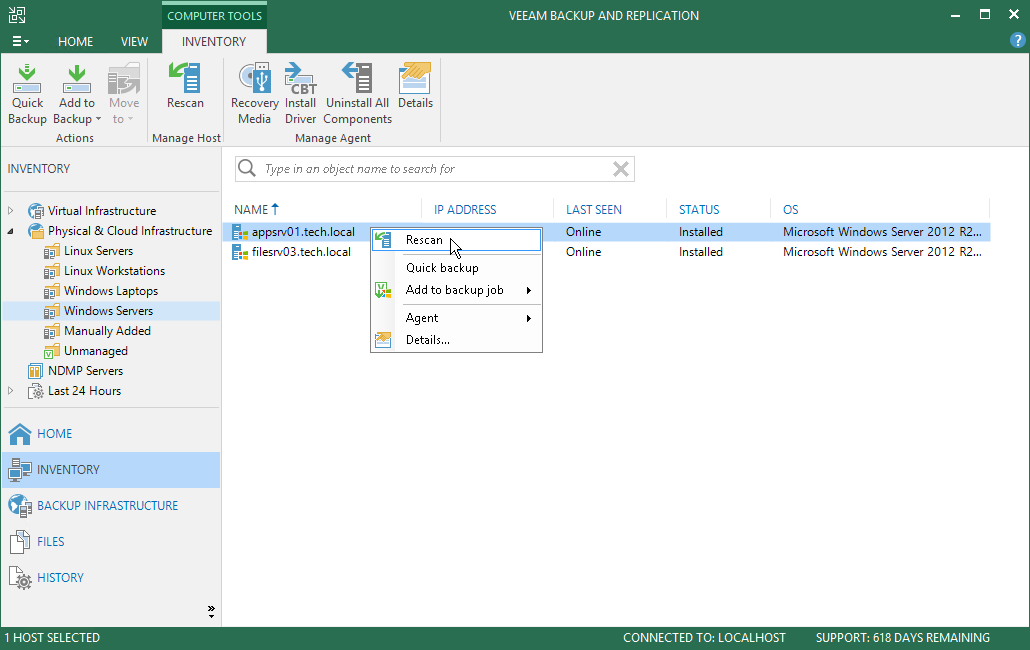Select the Manually Added tree item
Viewport: 1030px width, 650px height.
pos(108,332)
